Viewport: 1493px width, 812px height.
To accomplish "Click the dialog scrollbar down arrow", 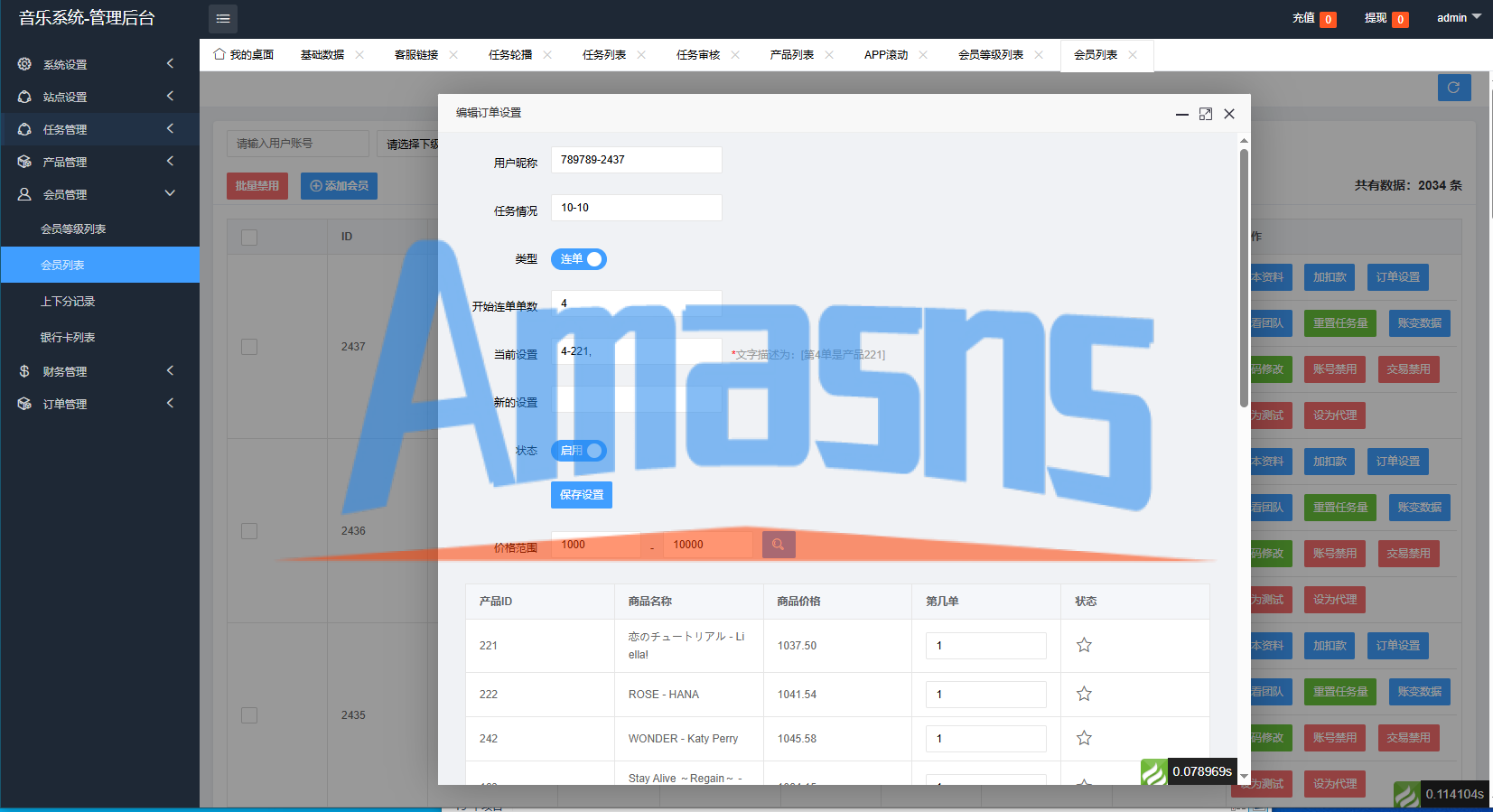I will [x=1244, y=777].
